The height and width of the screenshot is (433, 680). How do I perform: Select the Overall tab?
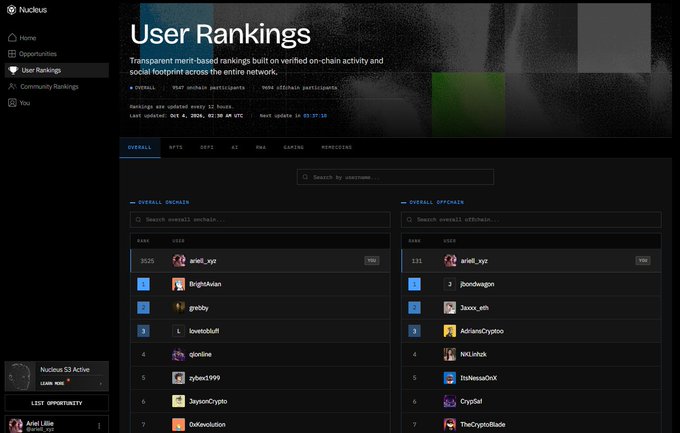[x=140, y=148]
